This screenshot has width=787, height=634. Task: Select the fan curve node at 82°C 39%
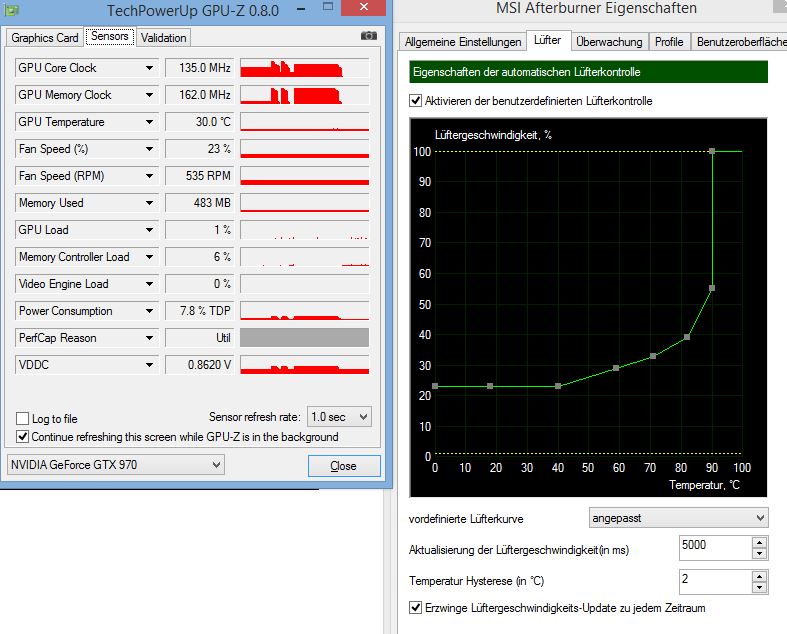coord(687,337)
